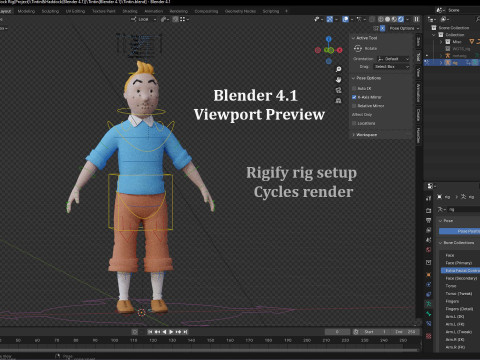Select the Fingers (Detail) bone collection

click(459, 309)
